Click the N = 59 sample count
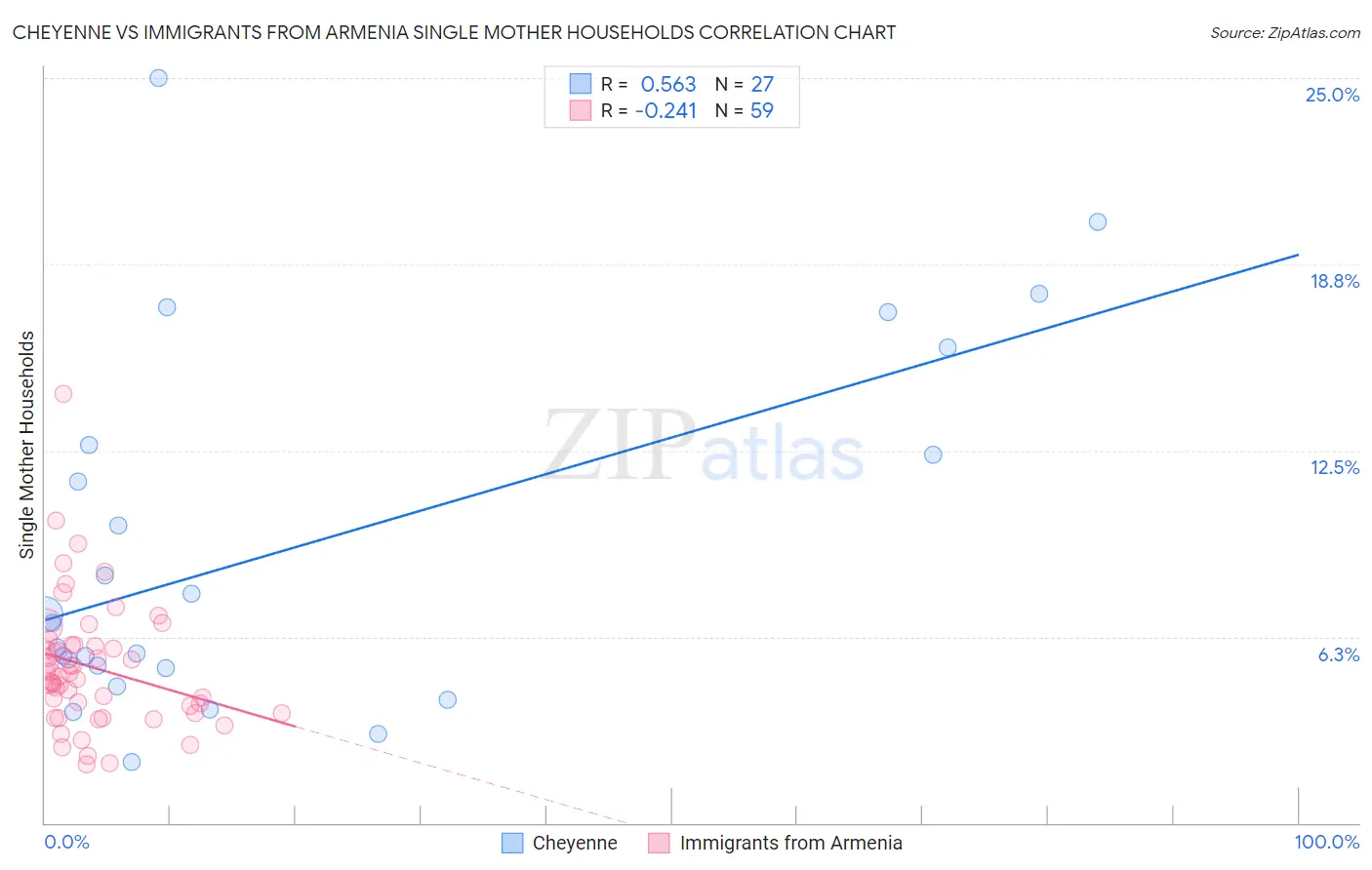Screen dimensions: 1372x870 pos(745,110)
